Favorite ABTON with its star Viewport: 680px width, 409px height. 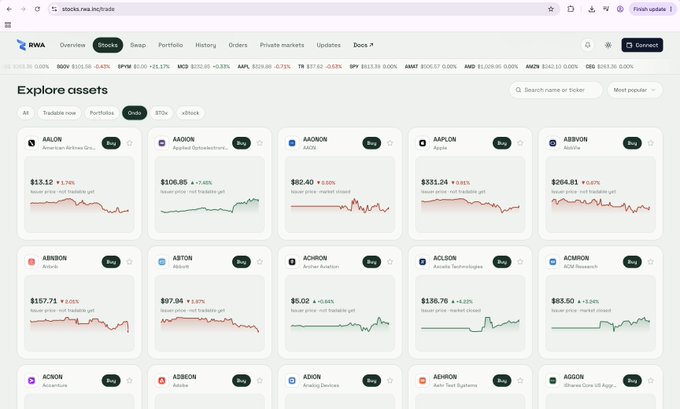pyautogui.click(x=260, y=262)
